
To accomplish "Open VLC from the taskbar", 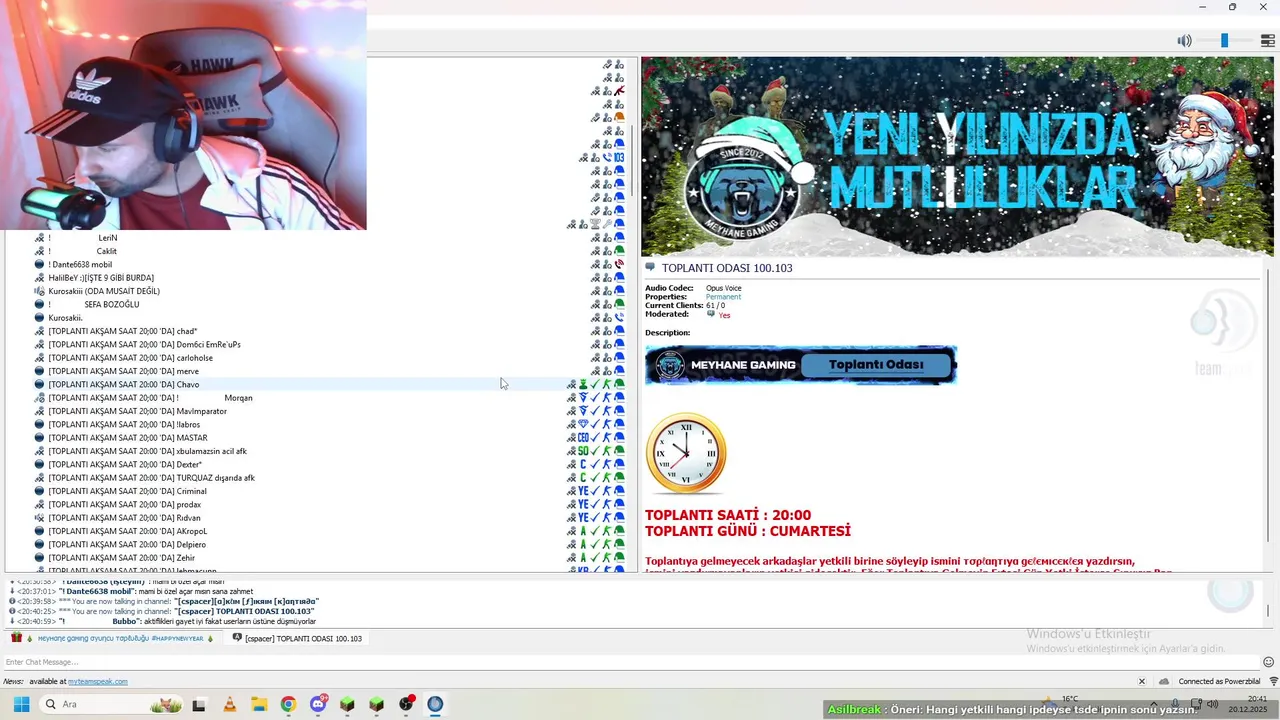I will tap(229, 704).
